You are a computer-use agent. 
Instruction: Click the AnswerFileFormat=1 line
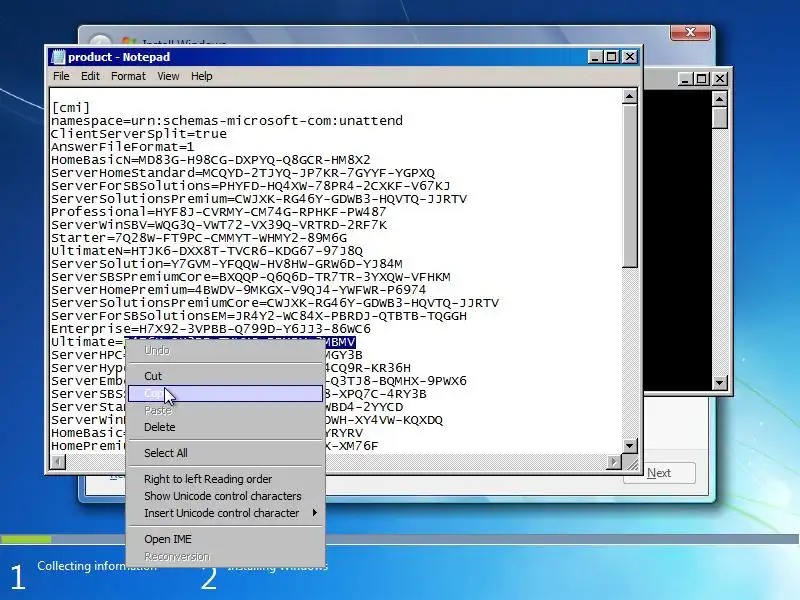point(122,147)
